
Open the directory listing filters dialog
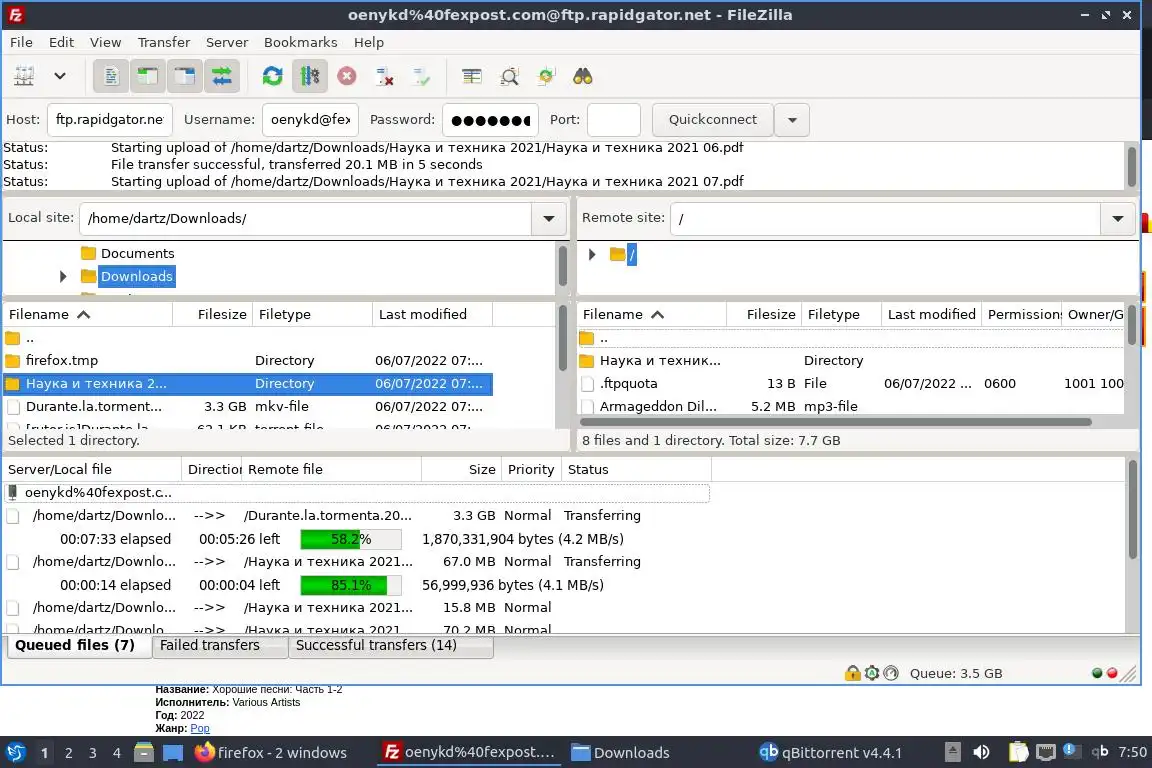coord(472,76)
